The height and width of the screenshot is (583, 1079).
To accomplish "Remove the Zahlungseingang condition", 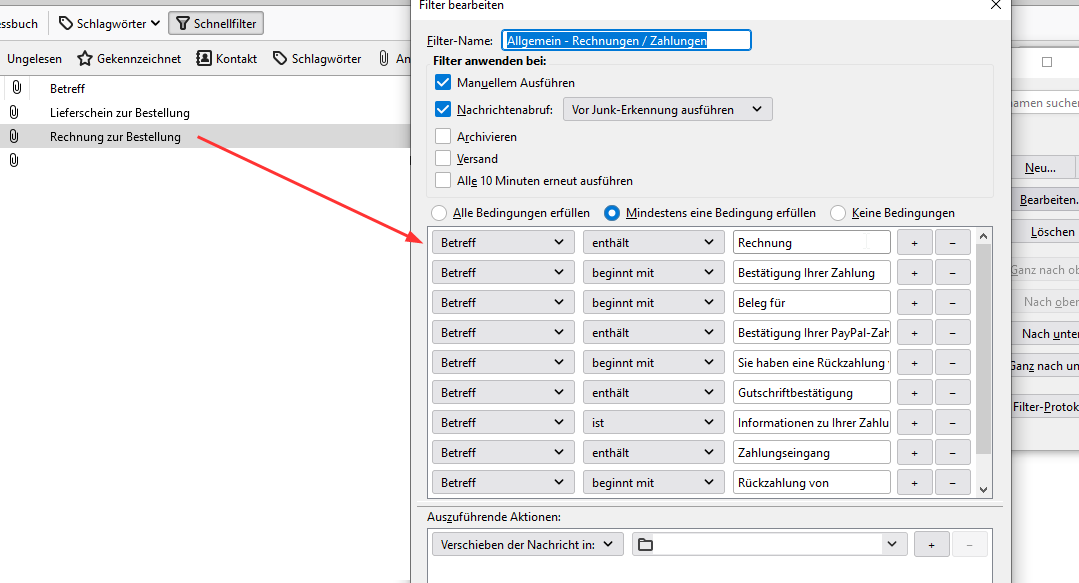I will 952,452.
